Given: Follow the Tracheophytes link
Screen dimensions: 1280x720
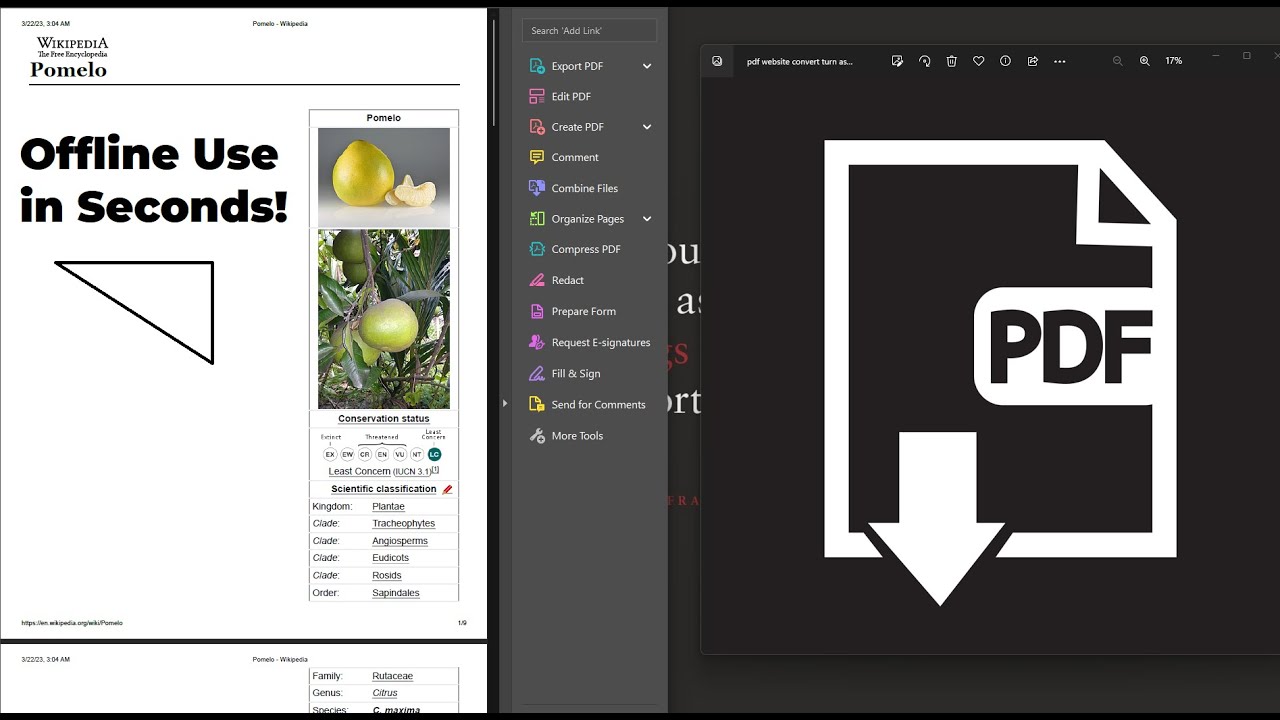Looking at the screenshot, I should (403, 523).
